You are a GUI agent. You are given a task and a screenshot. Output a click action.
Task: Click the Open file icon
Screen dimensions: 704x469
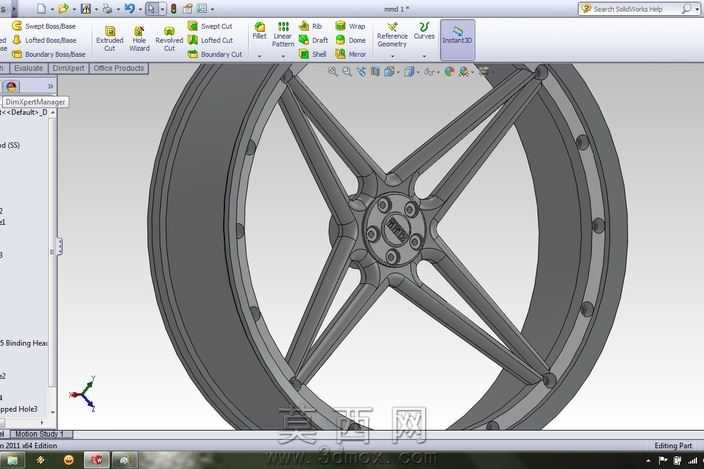coord(63,8)
